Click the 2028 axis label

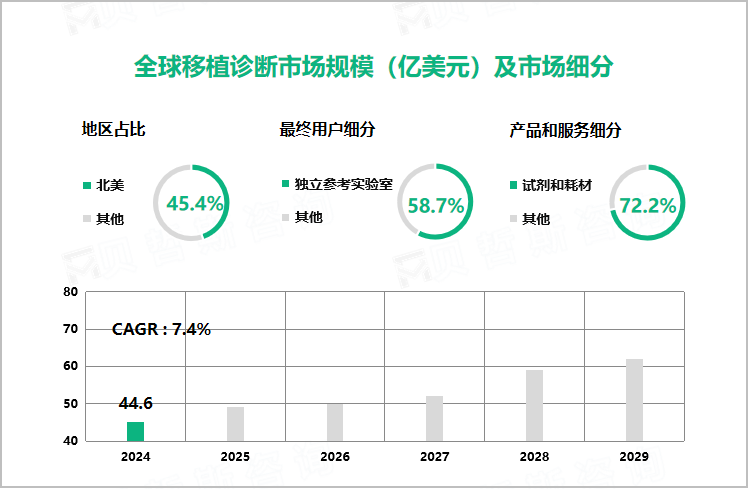click(x=534, y=457)
